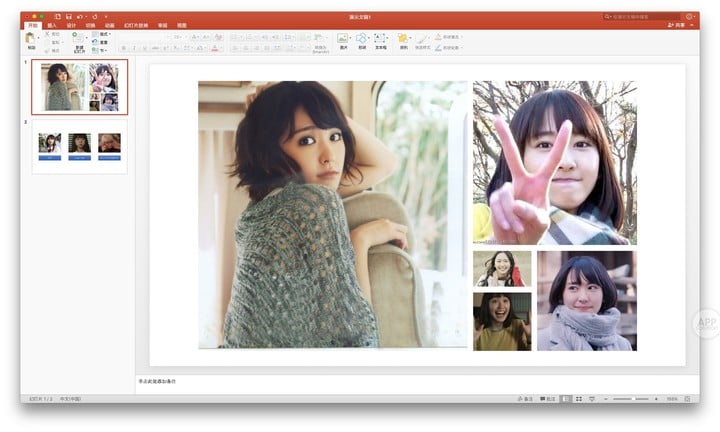Click the Clear Formatting icon
The width and height of the screenshot is (720, 432).
pos(218,37)
